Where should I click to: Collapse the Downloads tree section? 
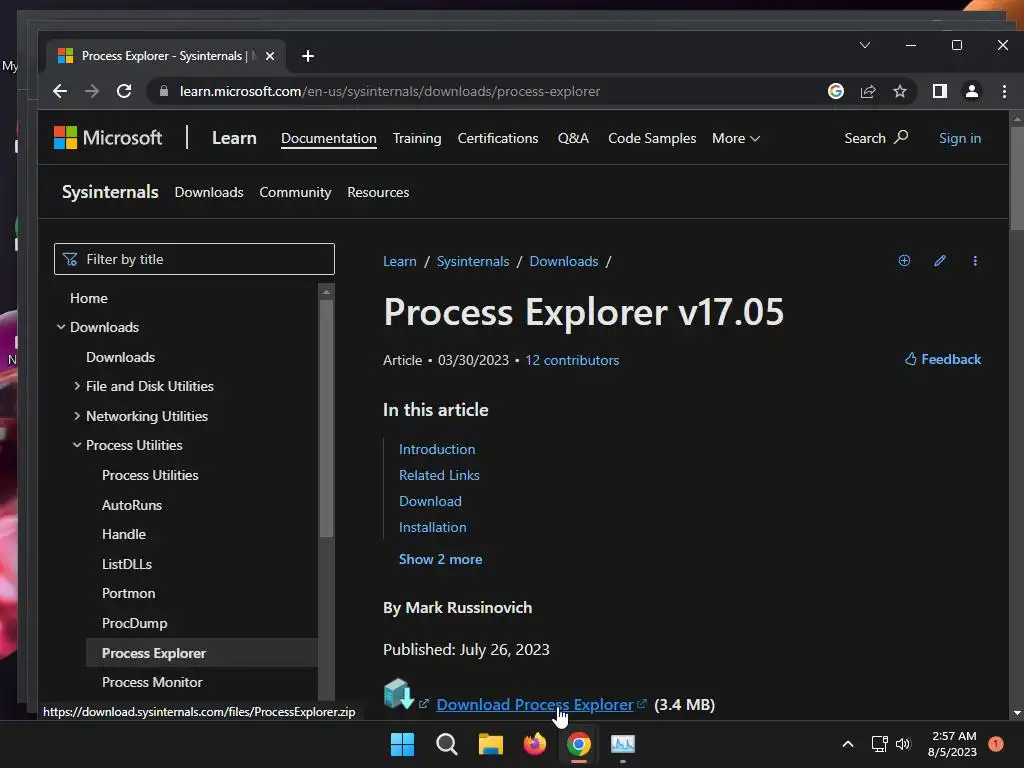[x=61, y=327]
